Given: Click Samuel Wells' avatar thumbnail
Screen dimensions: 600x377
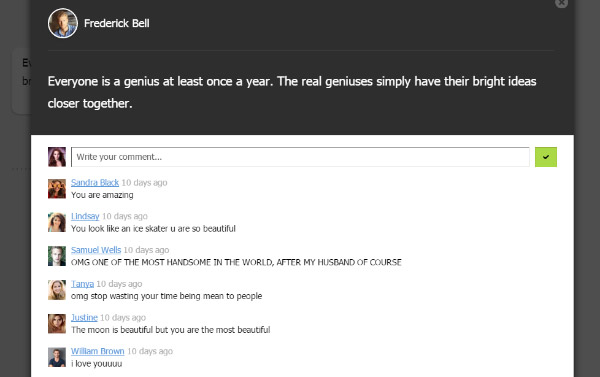Looking at the screenshot, I should coord(57,256).
